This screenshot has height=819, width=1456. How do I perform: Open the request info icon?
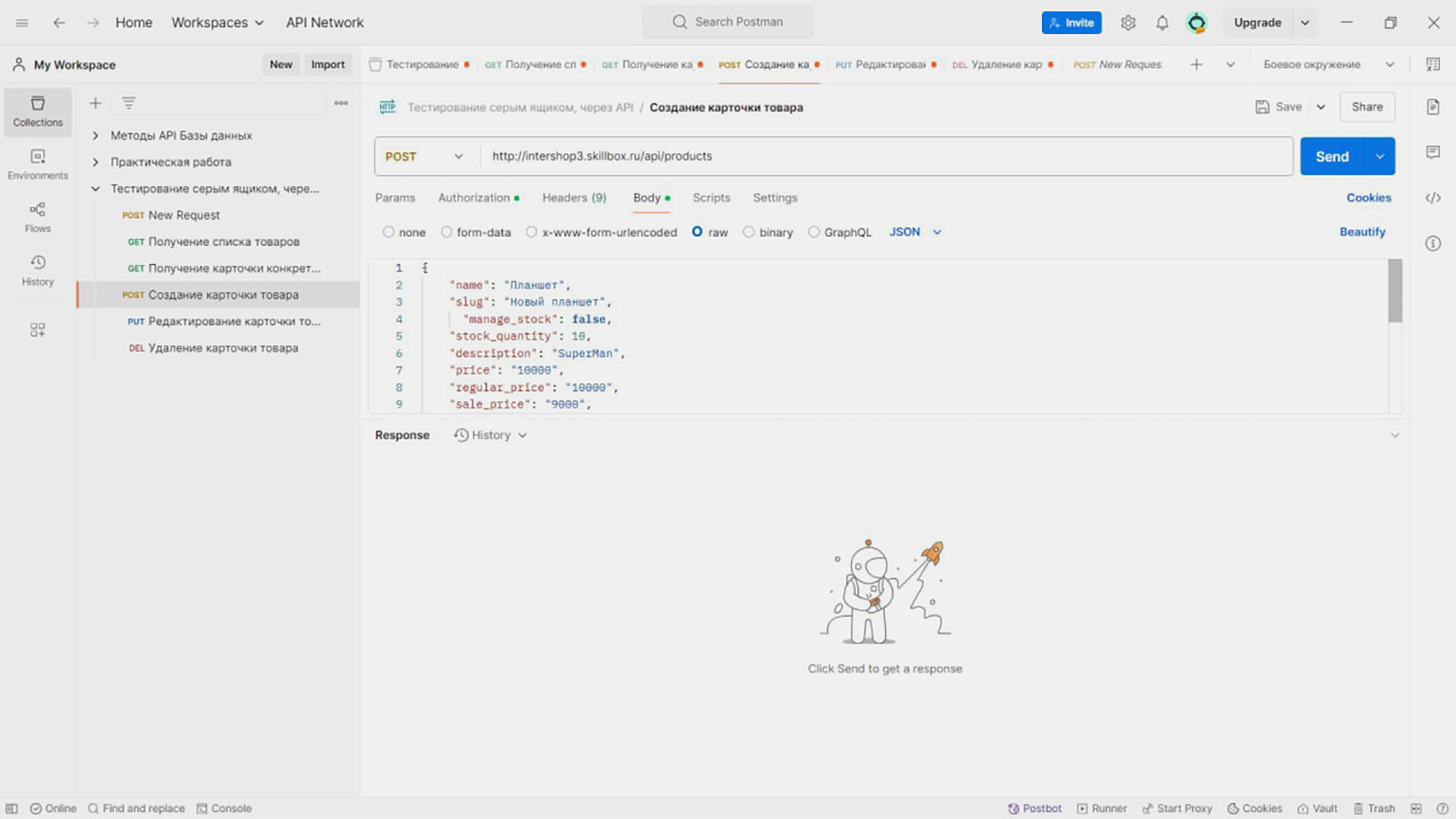click(x=1433, y=243)
